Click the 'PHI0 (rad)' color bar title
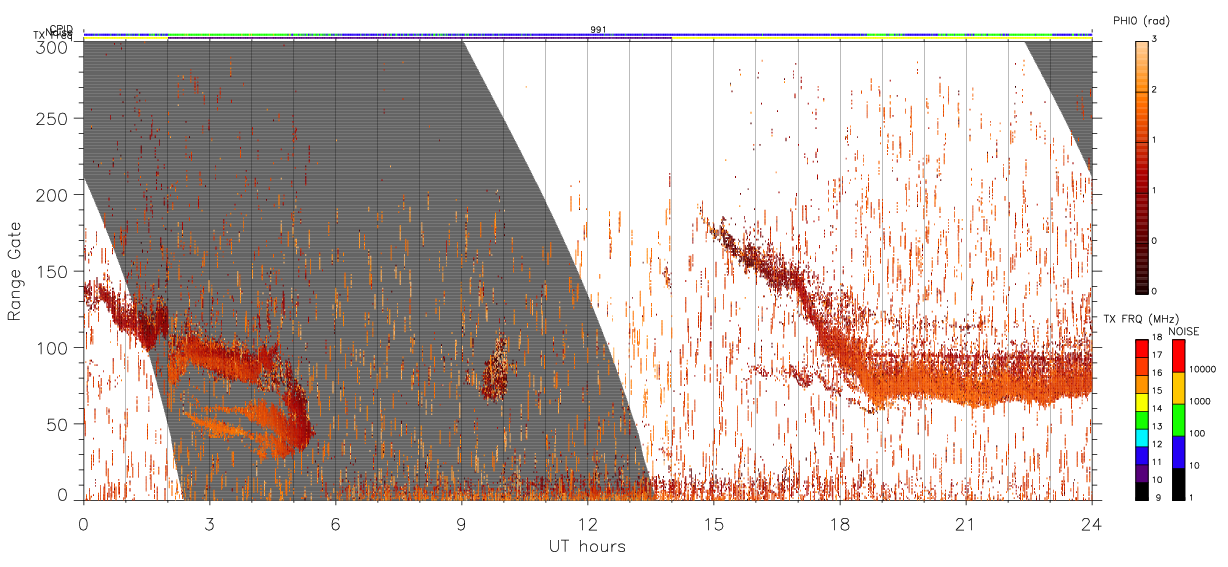The image size is (1228, 567). click(x=1141, y=21)
